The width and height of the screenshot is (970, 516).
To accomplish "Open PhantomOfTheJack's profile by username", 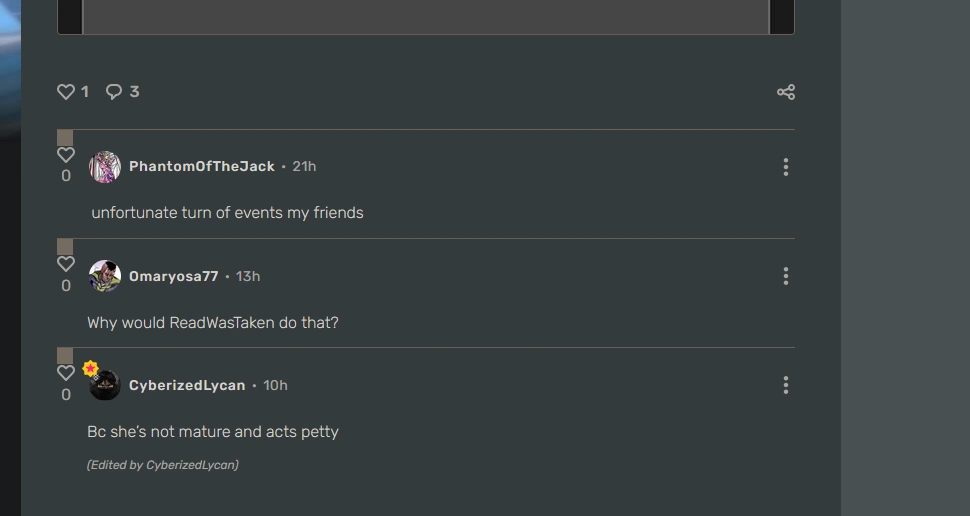I will [202, 167].
